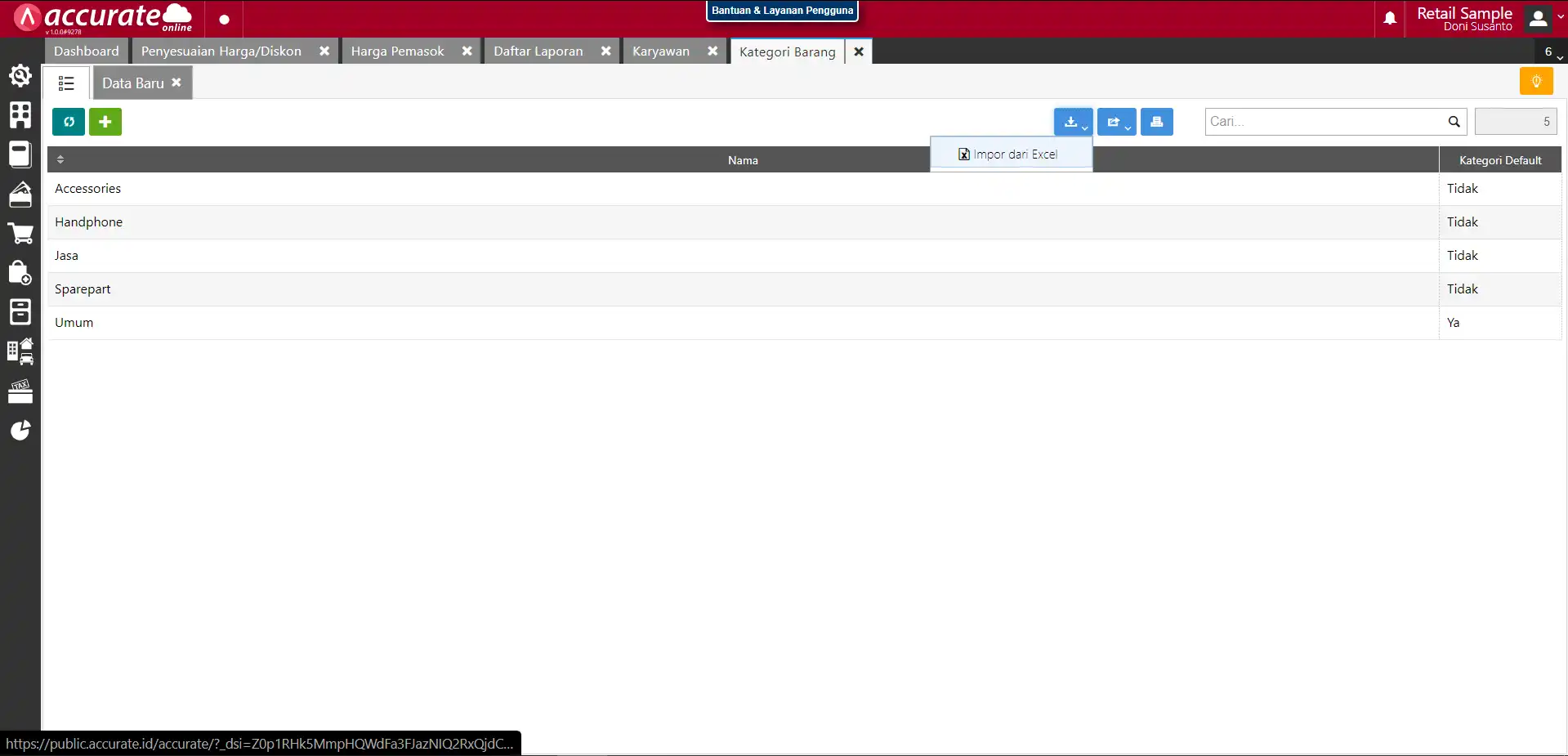Click the green add new category button

(105, 122)
